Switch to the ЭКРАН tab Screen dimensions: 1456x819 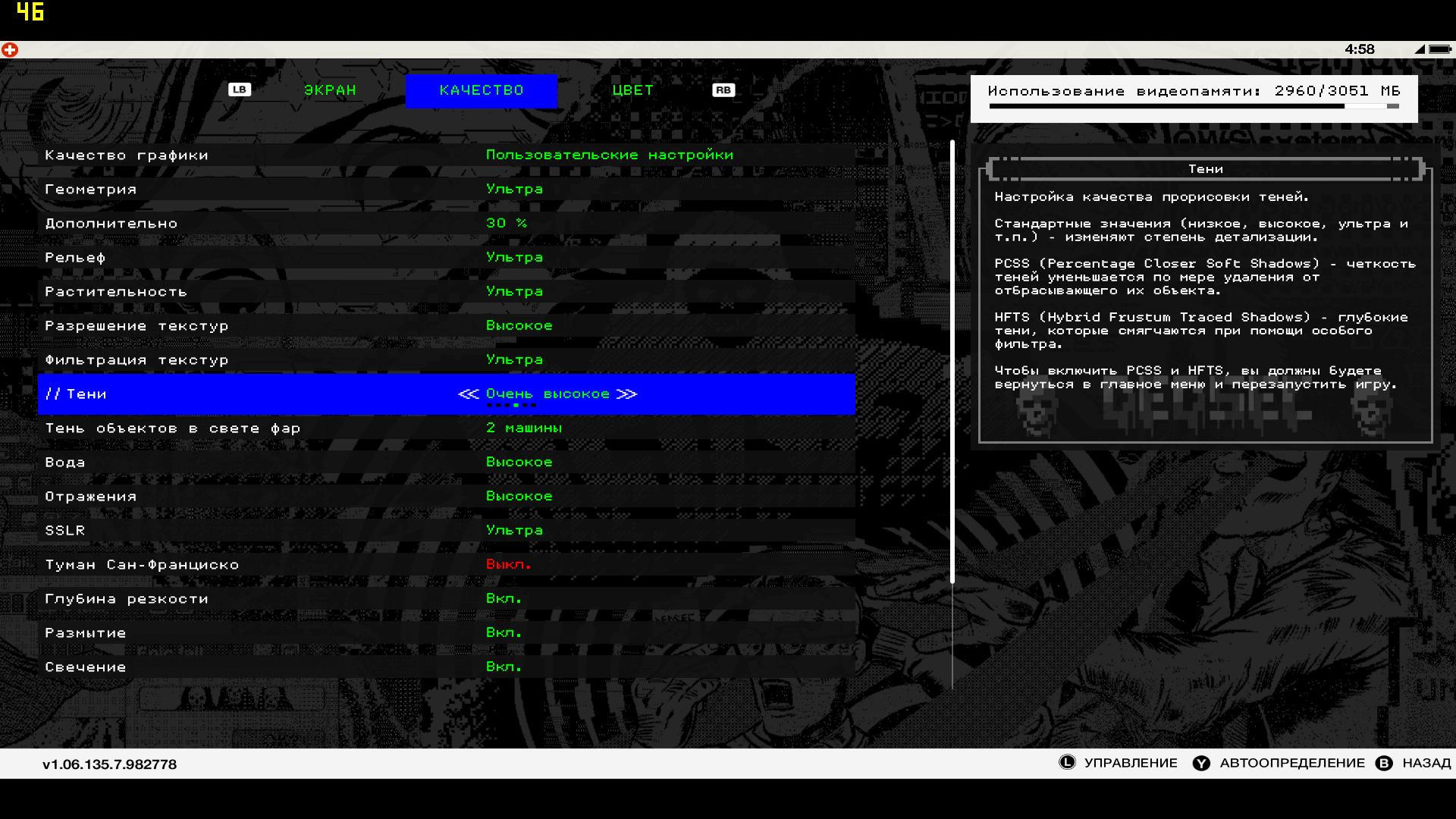point(330,90)
